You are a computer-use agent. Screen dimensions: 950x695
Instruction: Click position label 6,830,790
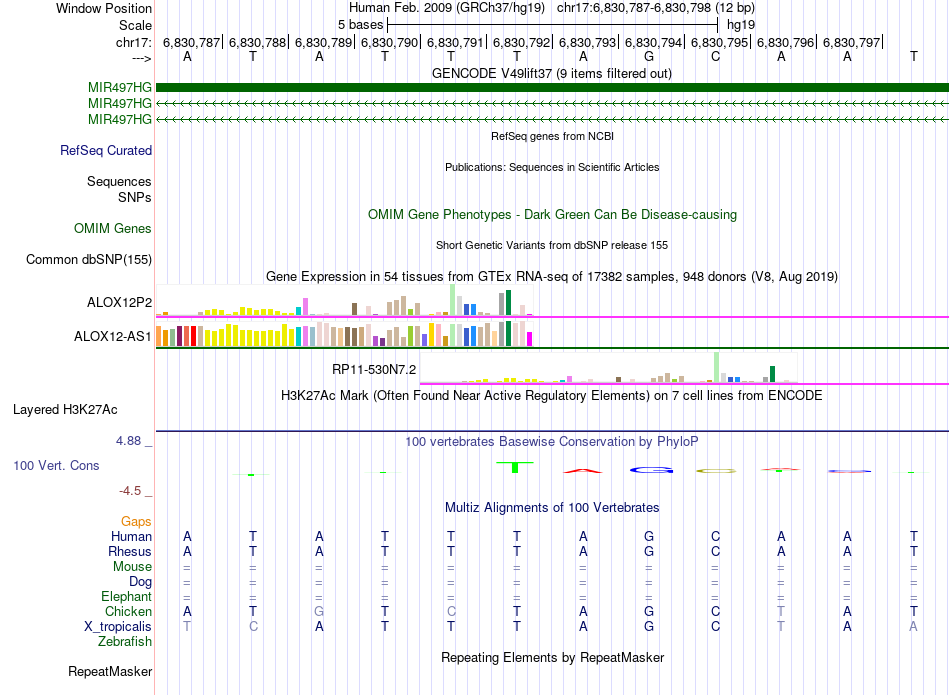390,42
